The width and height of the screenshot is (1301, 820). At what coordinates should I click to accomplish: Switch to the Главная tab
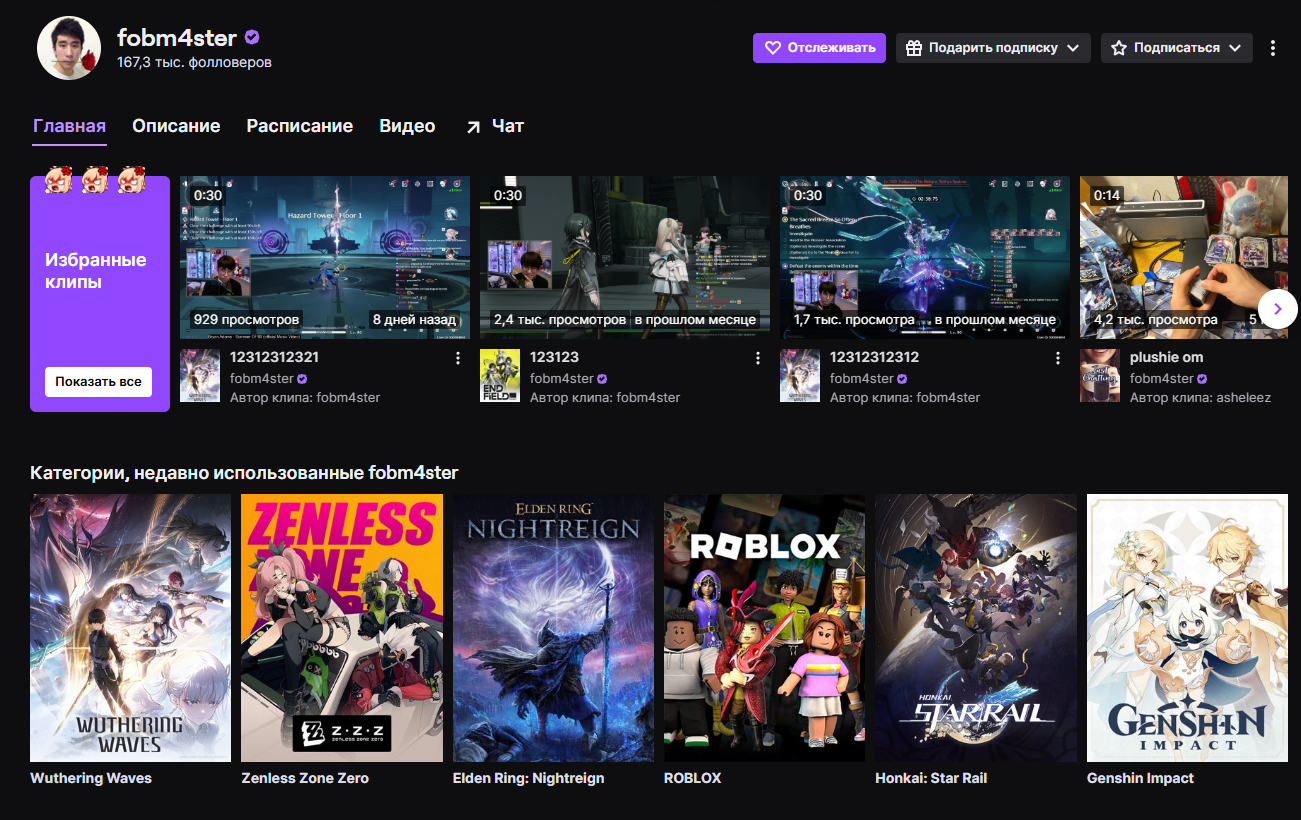tap(69, 126)
